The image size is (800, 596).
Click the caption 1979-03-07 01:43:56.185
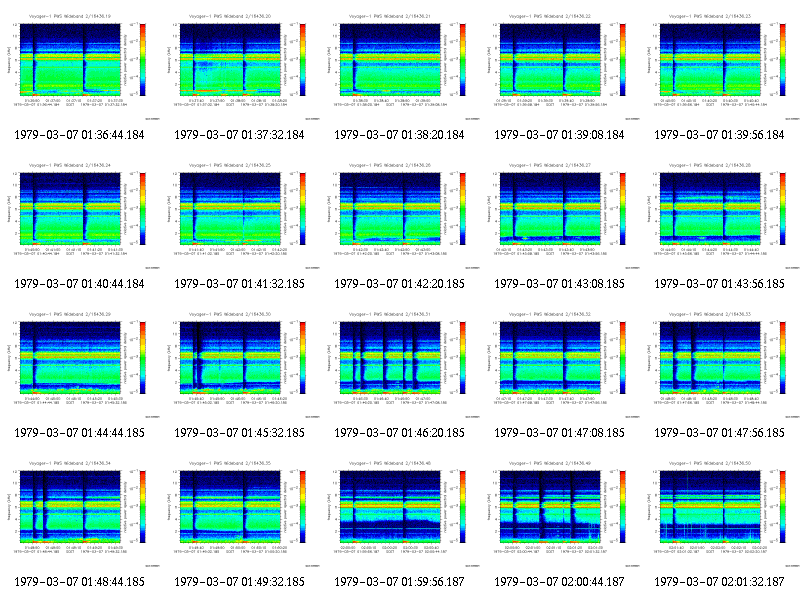tap(719, 284)
